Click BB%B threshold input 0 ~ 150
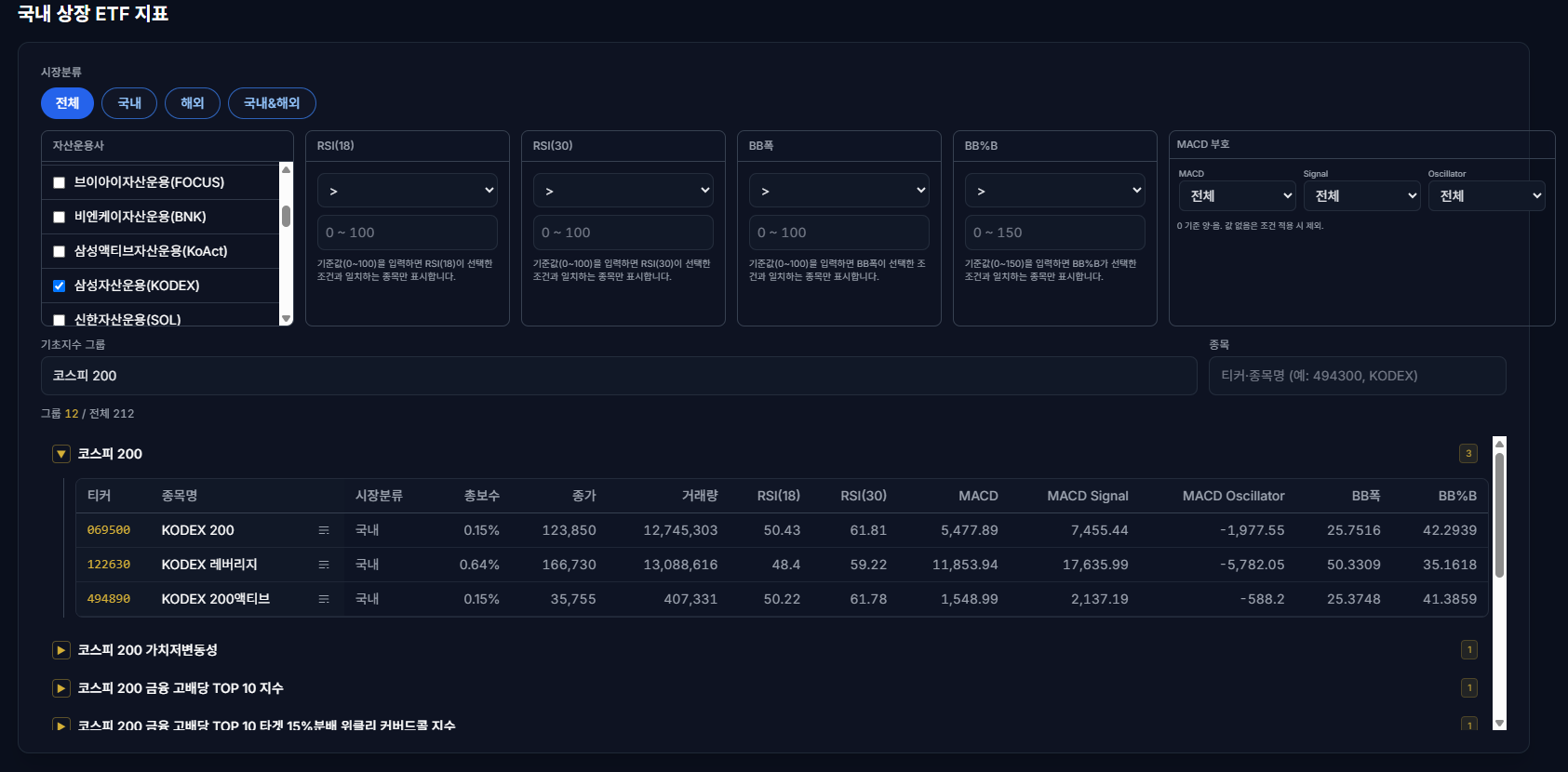1568x772 pixels. [1055, 233]
